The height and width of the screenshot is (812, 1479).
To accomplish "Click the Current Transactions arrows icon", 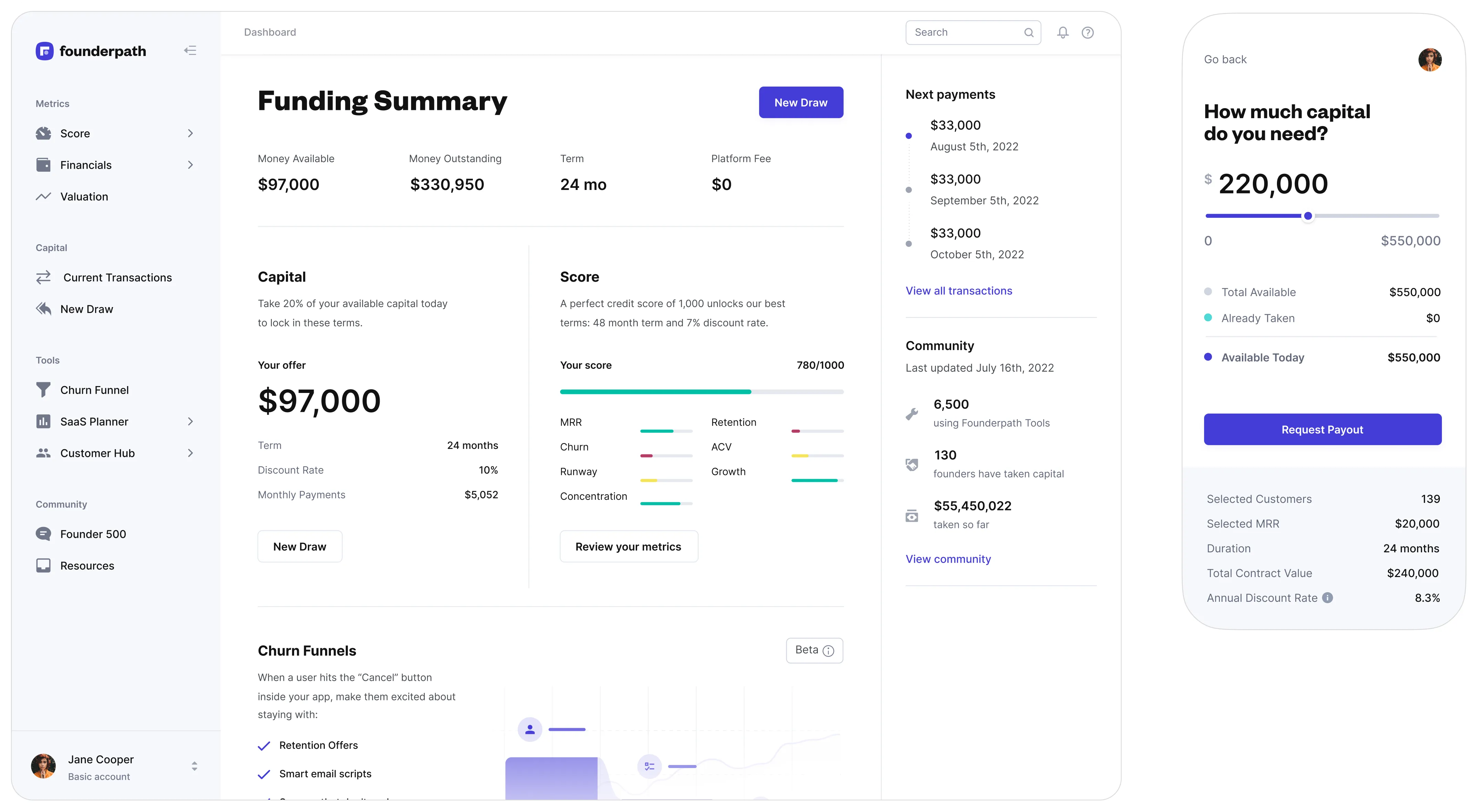I will [44, 278].
